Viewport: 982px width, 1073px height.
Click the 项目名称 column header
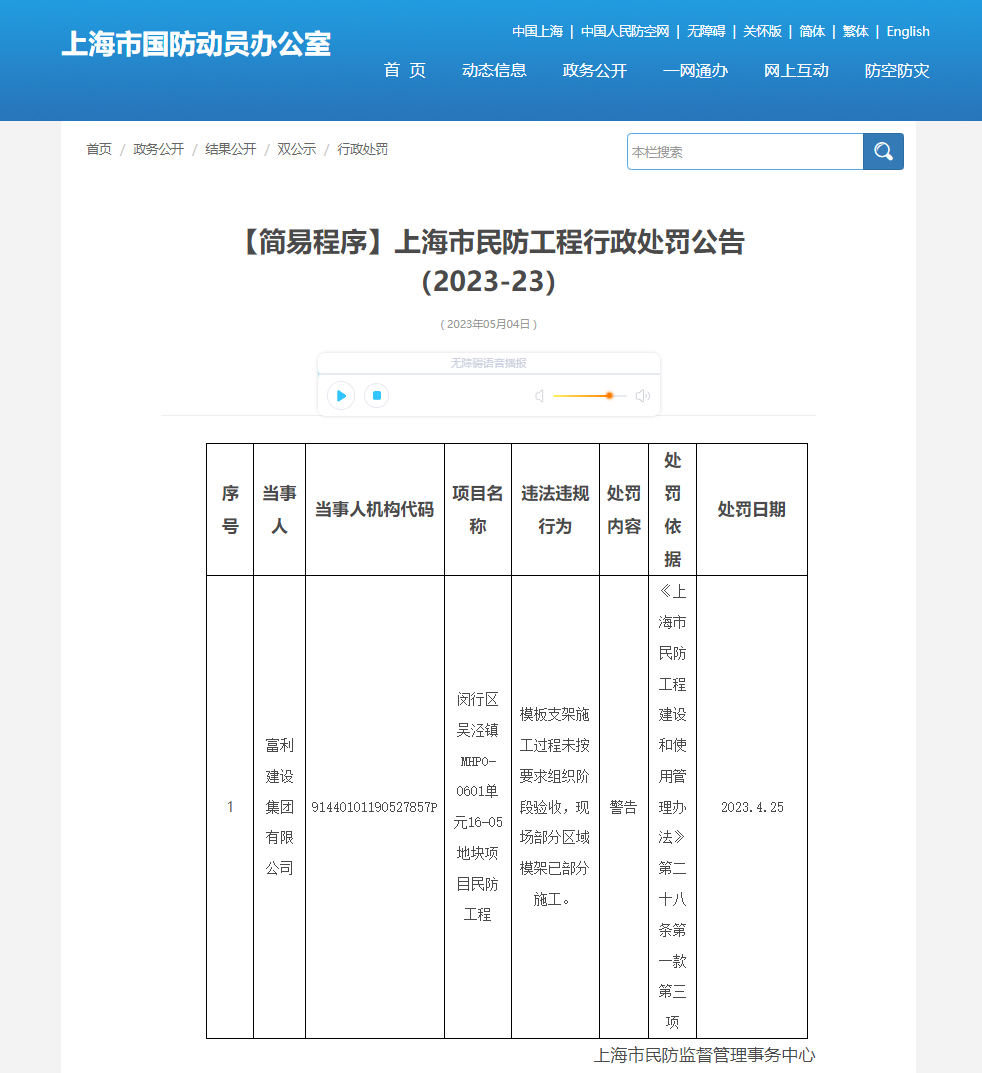(x=478, y=510)
